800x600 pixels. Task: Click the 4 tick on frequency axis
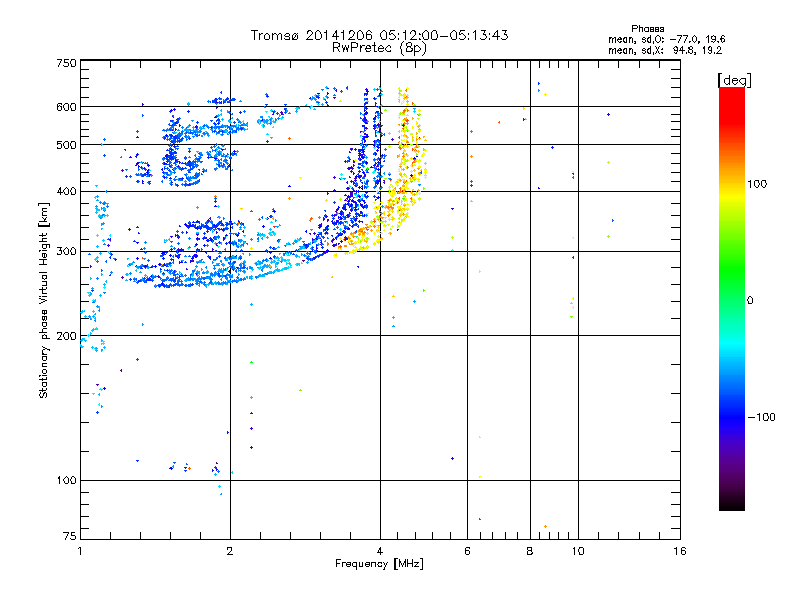click(x=380, y=551)
